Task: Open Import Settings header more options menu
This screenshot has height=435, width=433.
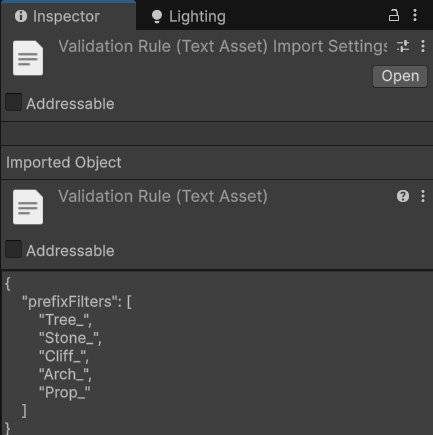Action: click(x=423, y=46)
